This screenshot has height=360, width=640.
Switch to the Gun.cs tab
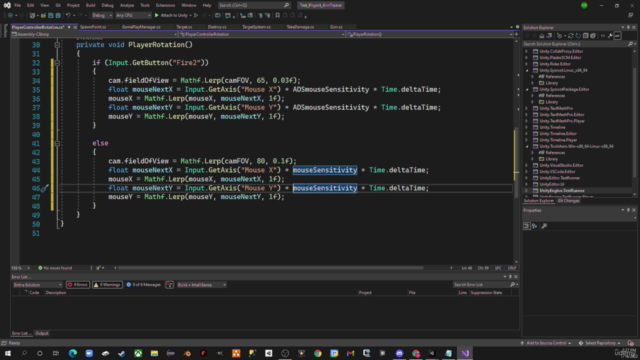pyautogui.click(x=336, y=27)
